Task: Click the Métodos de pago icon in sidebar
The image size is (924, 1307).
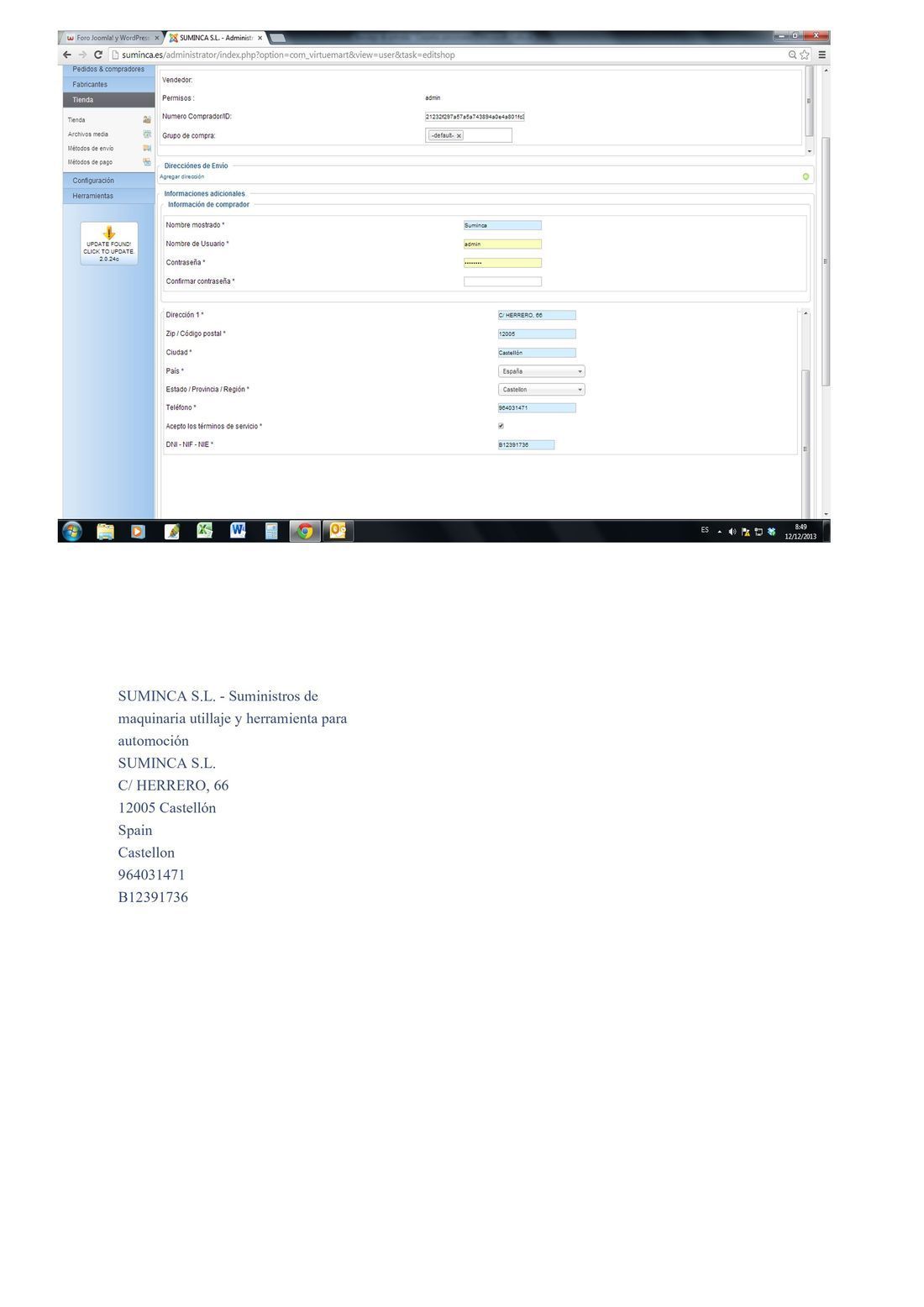Action: pyautogui.click(x=147, y=162)
